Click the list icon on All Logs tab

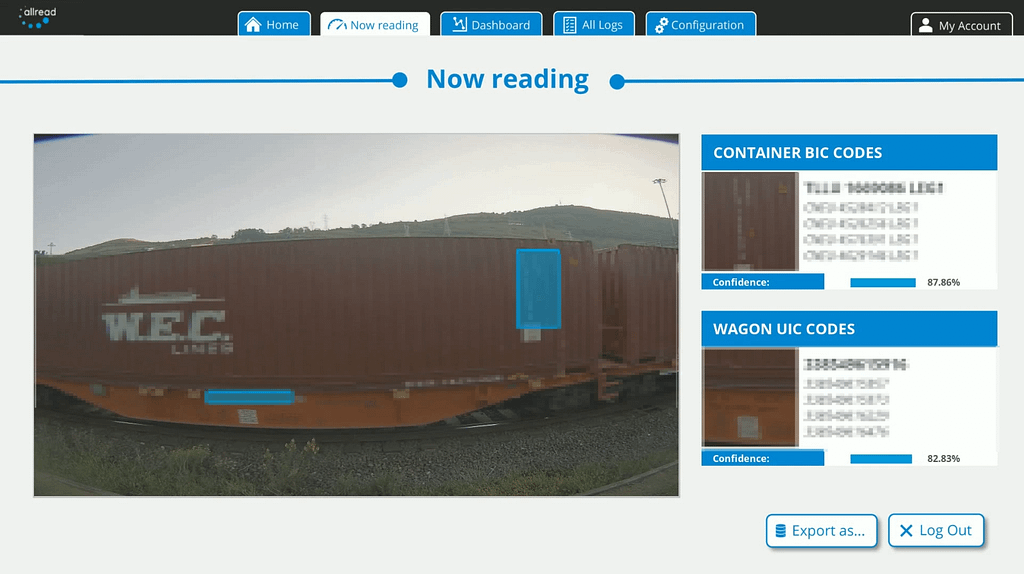569,25
